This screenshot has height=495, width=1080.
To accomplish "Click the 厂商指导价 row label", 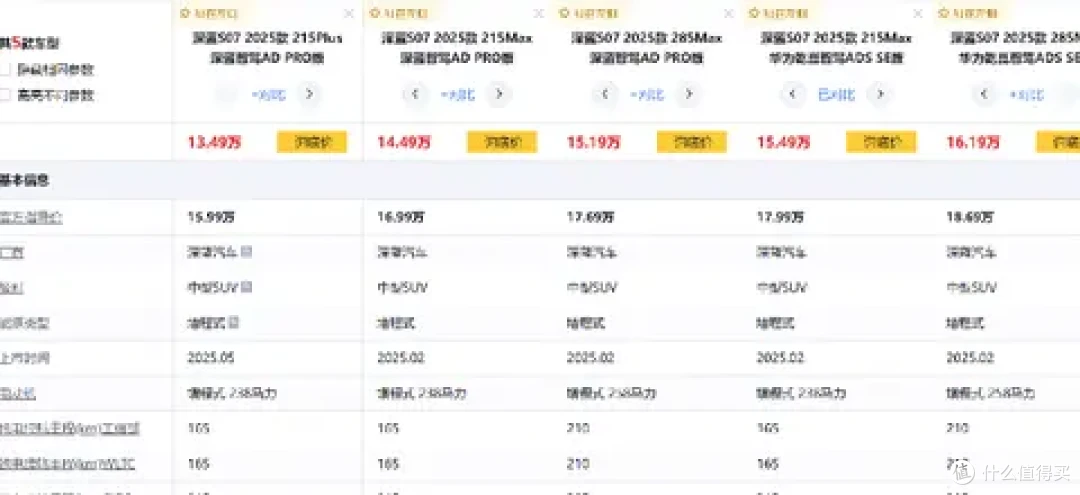I will 30,217.
